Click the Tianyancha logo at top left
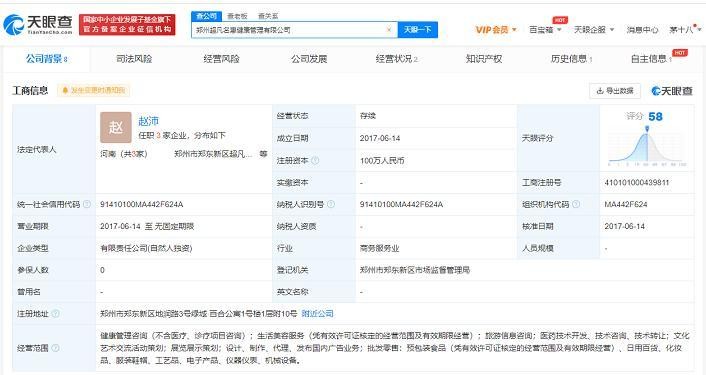Viewport: 706px width, 375px height. [38, 24]
